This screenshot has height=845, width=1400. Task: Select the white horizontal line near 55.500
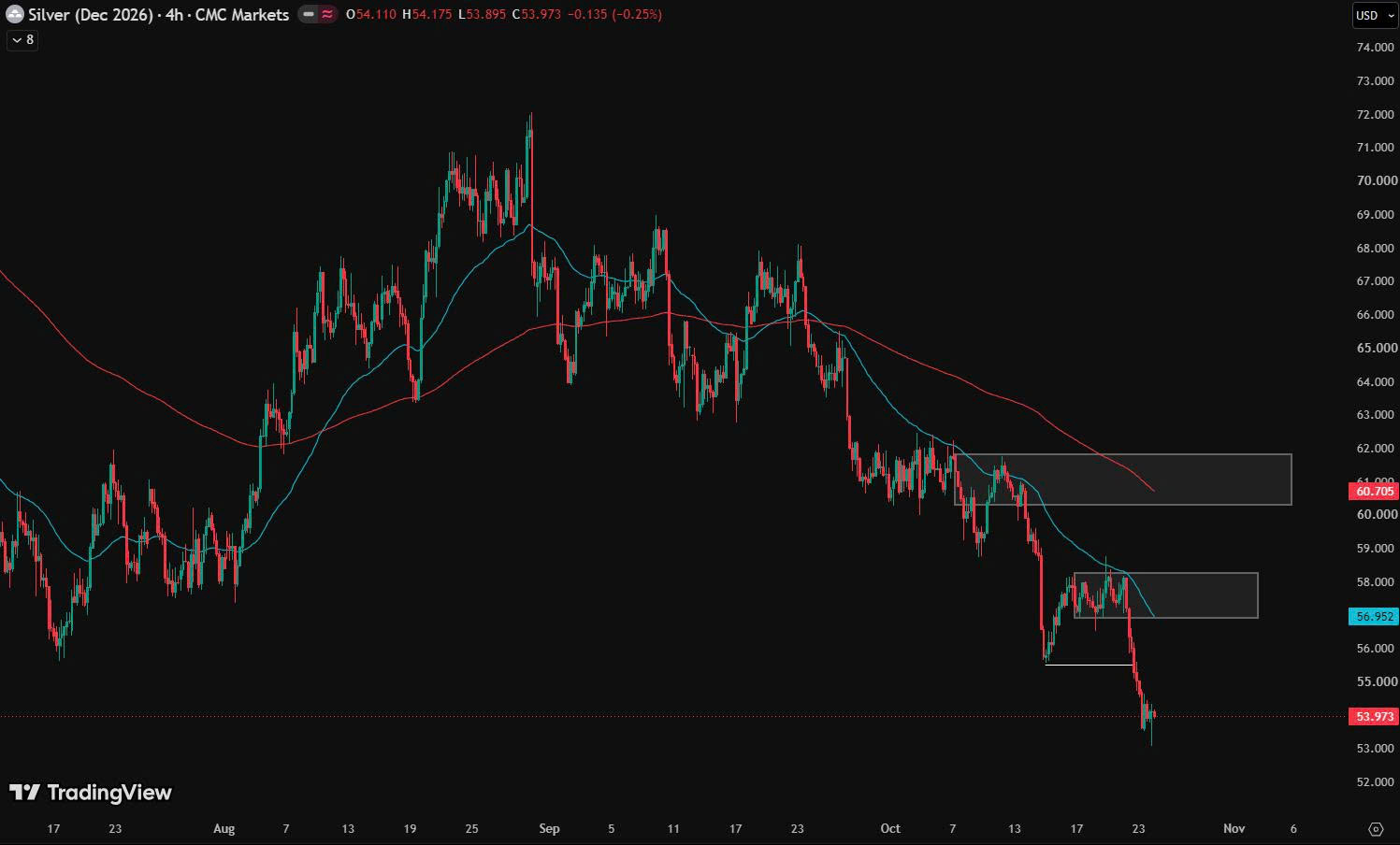click(x=1089, y=665)
